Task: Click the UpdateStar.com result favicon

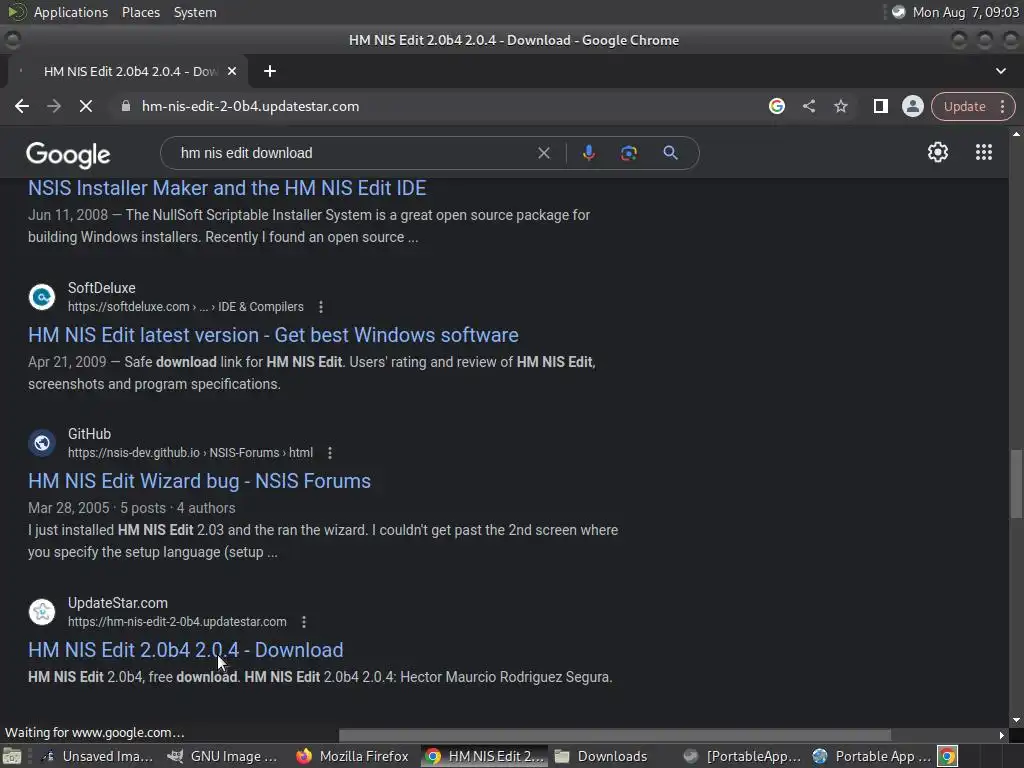Action: 42,612
